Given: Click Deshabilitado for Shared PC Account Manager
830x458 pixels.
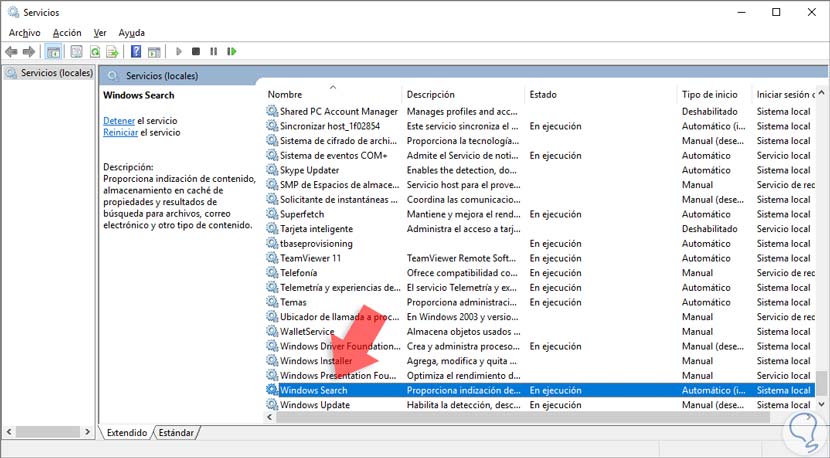Looking at the screenshot, I should click(x=710, y=111).
